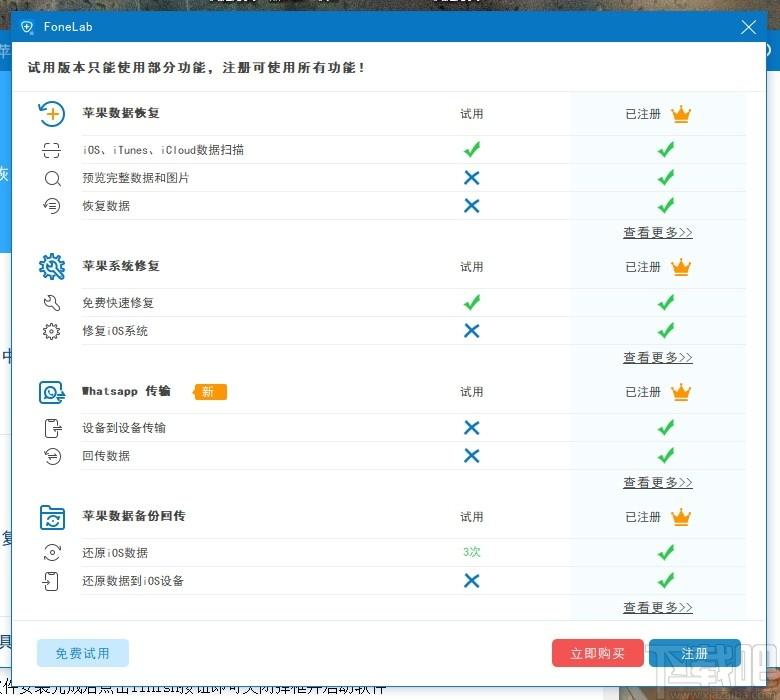Click the 预览完整数据和图片 row text
The width and height of the screenshot is (780, 700).
click(x=135, y=178)
